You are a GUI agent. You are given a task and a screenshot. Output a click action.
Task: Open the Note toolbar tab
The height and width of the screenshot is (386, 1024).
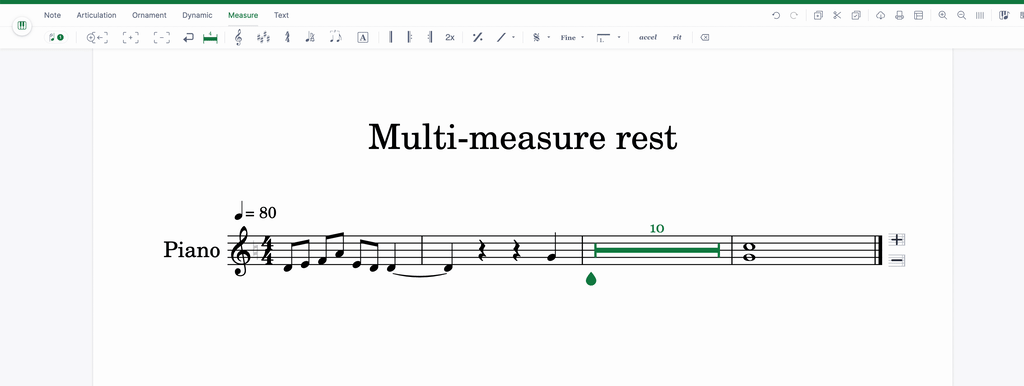coord(52,15)
